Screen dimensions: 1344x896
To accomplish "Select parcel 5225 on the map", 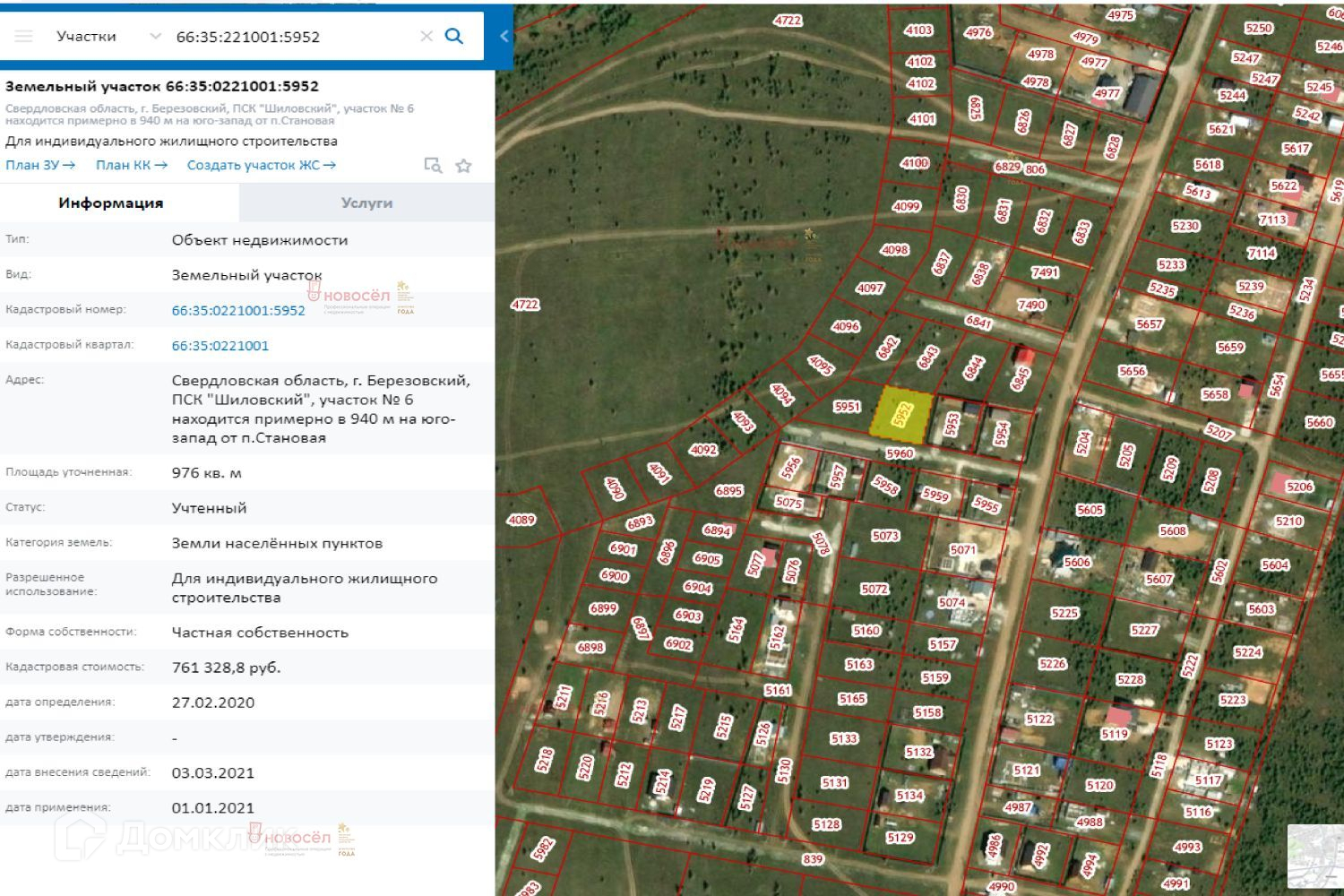I will 1064,613.
